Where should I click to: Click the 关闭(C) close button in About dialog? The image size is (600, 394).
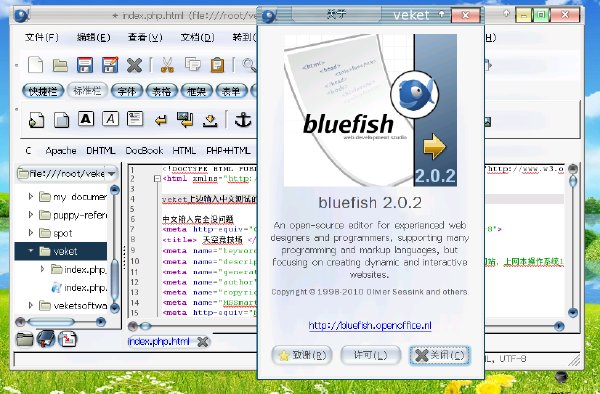(x=440, y=355)
